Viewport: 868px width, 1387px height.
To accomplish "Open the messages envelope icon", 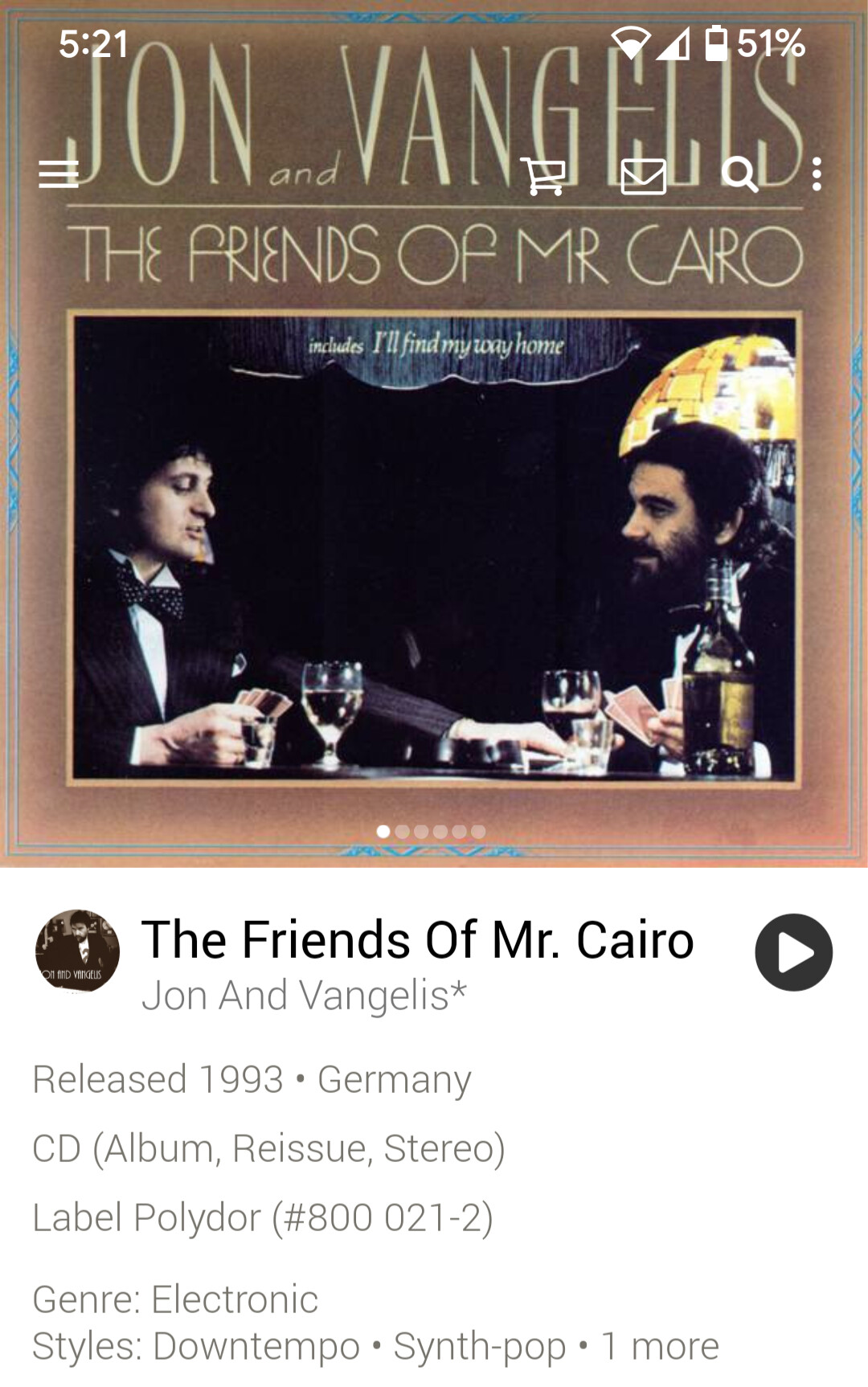I will pyautogui.click(x=643, y=176).
